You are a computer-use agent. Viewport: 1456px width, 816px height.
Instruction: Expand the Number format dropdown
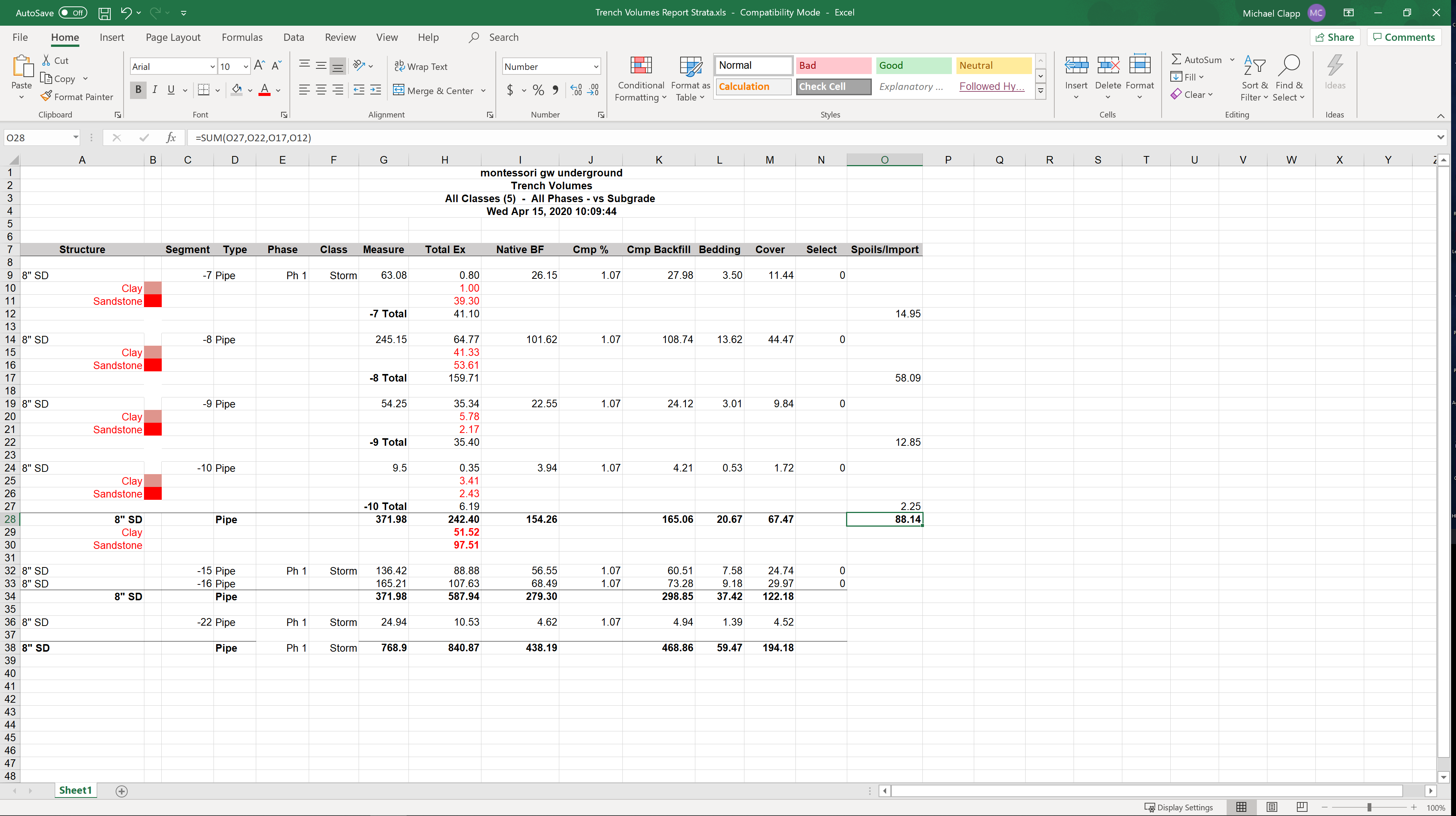click(596, 67)
